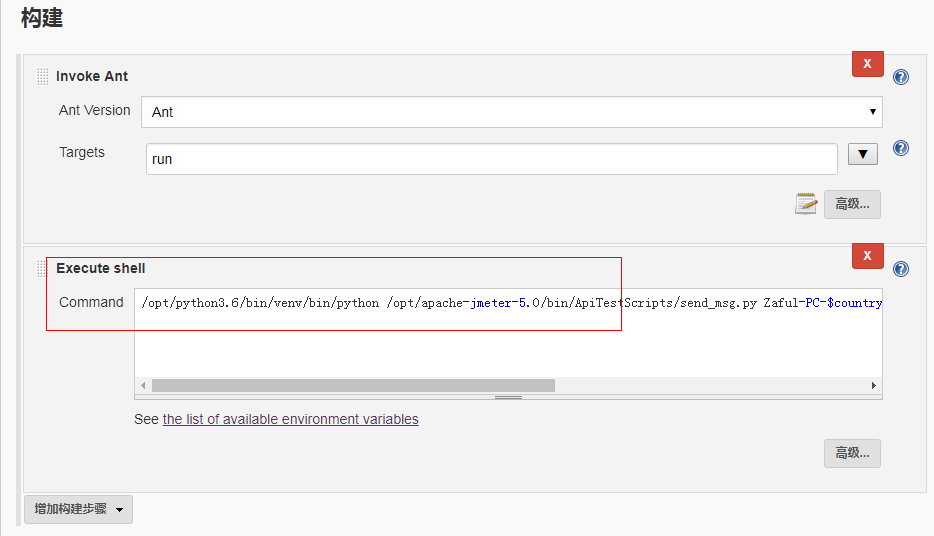
Task: Click the Command label
Action: (x=91, y=303)
